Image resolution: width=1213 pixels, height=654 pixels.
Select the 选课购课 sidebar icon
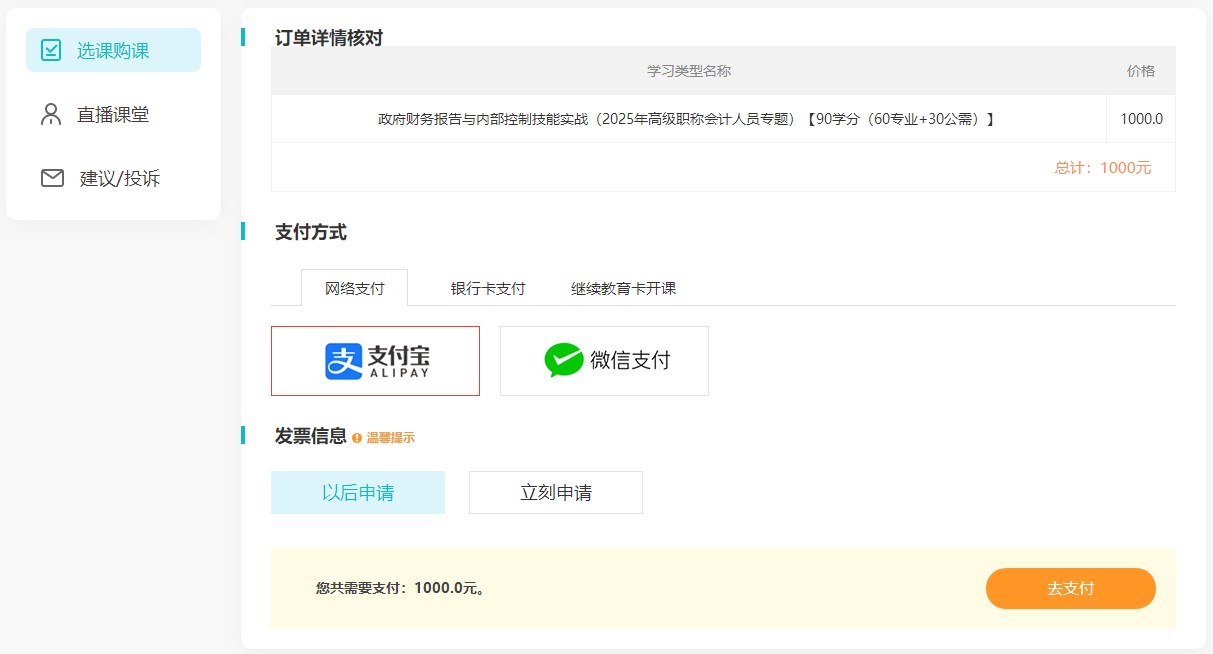(x=51, y=49)
